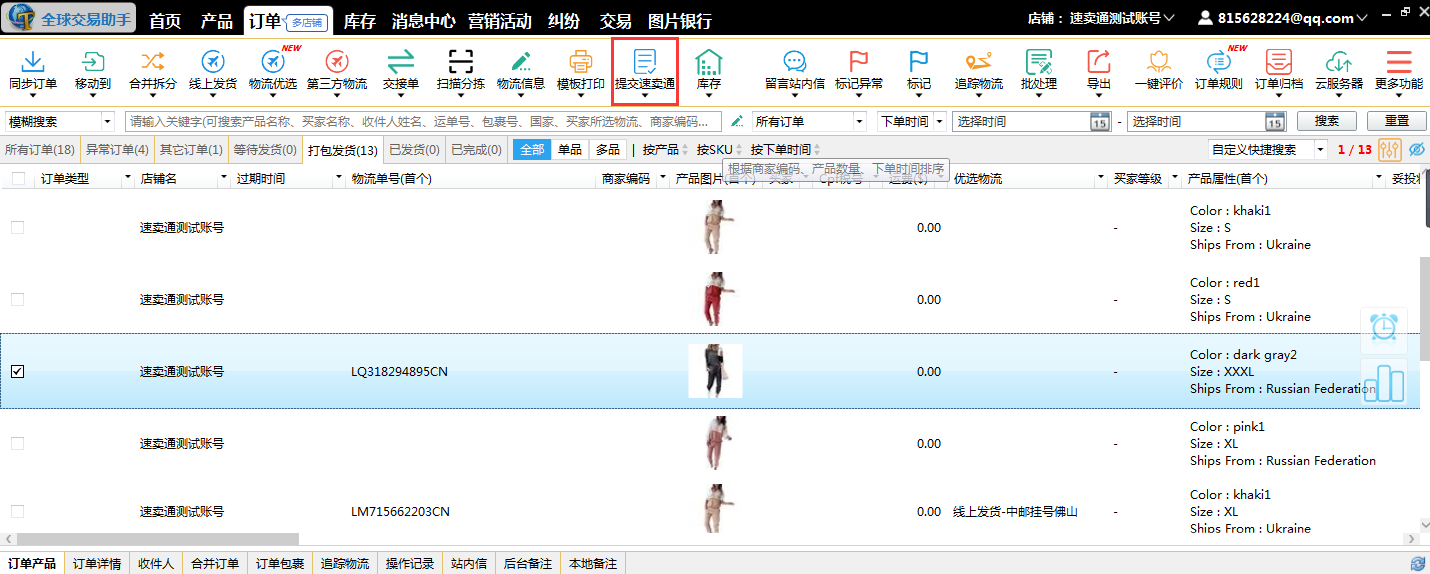Click the 搜索 search button

(x=1327, y=121)
